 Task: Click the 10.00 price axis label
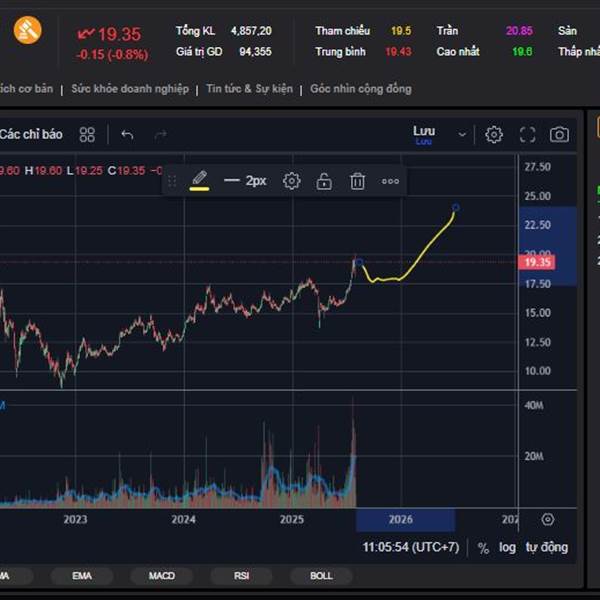point(537,371)
